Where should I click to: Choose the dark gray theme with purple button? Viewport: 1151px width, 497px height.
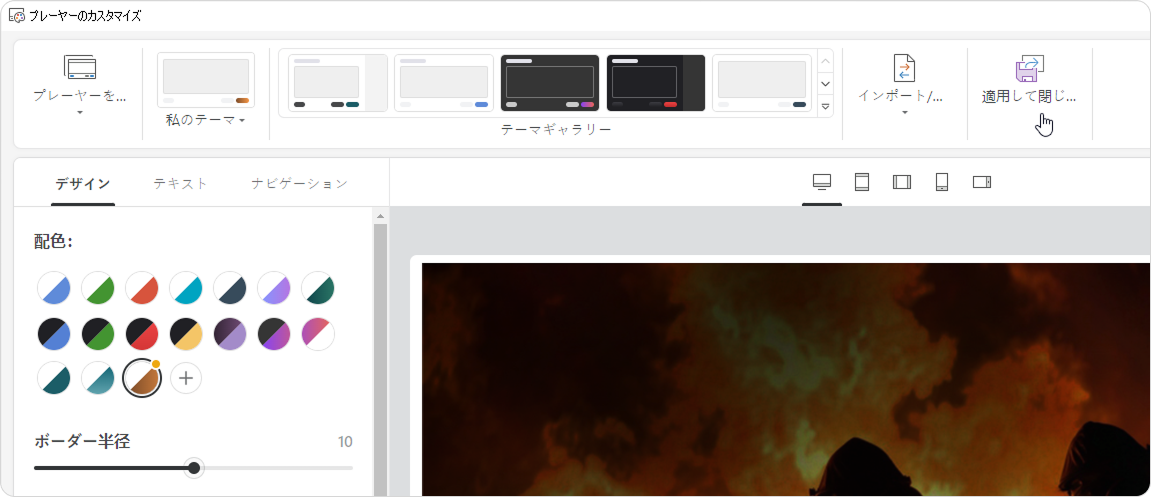click(x=550, y=83)
